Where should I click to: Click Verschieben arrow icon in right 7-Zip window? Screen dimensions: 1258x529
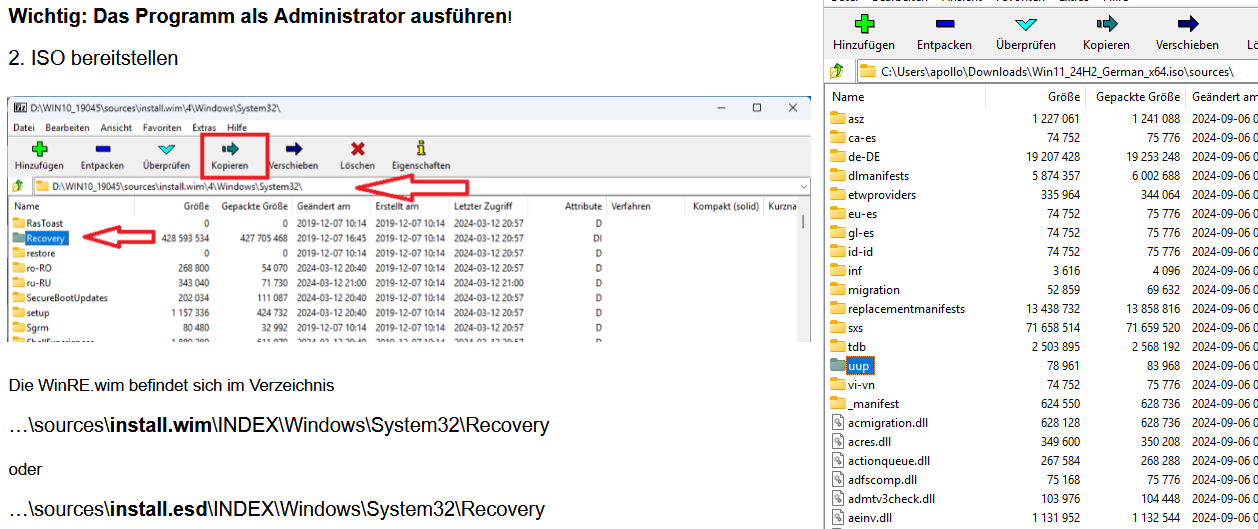coord(1187,24)
